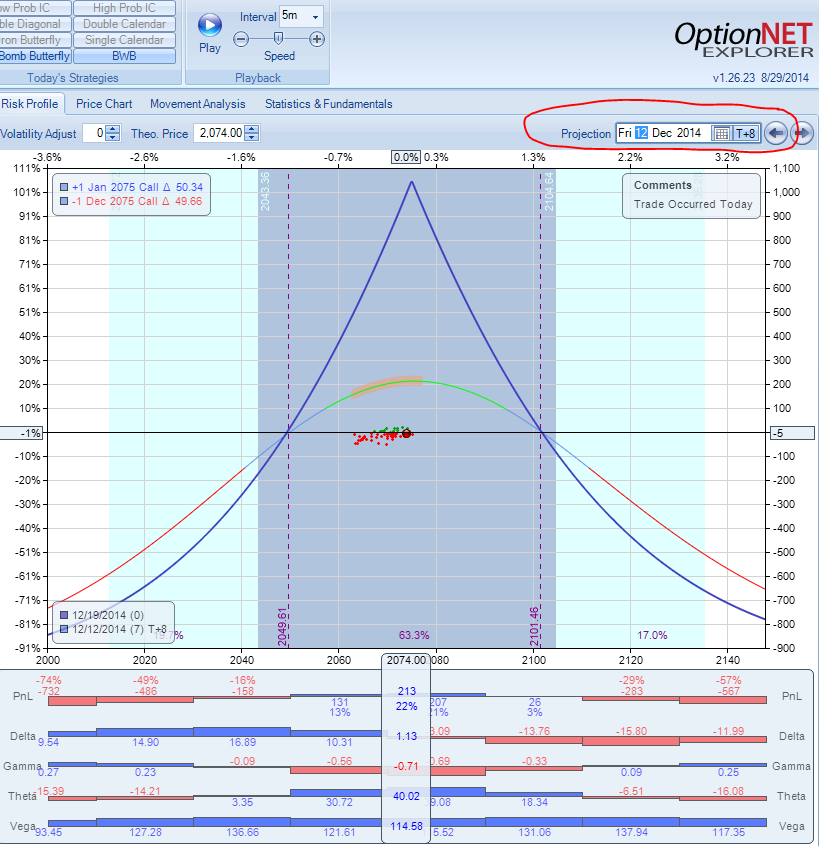819x847 pixels.
Task: Toggle the 12/19/2014 (0) line box
Action: [x=64, y=615]
